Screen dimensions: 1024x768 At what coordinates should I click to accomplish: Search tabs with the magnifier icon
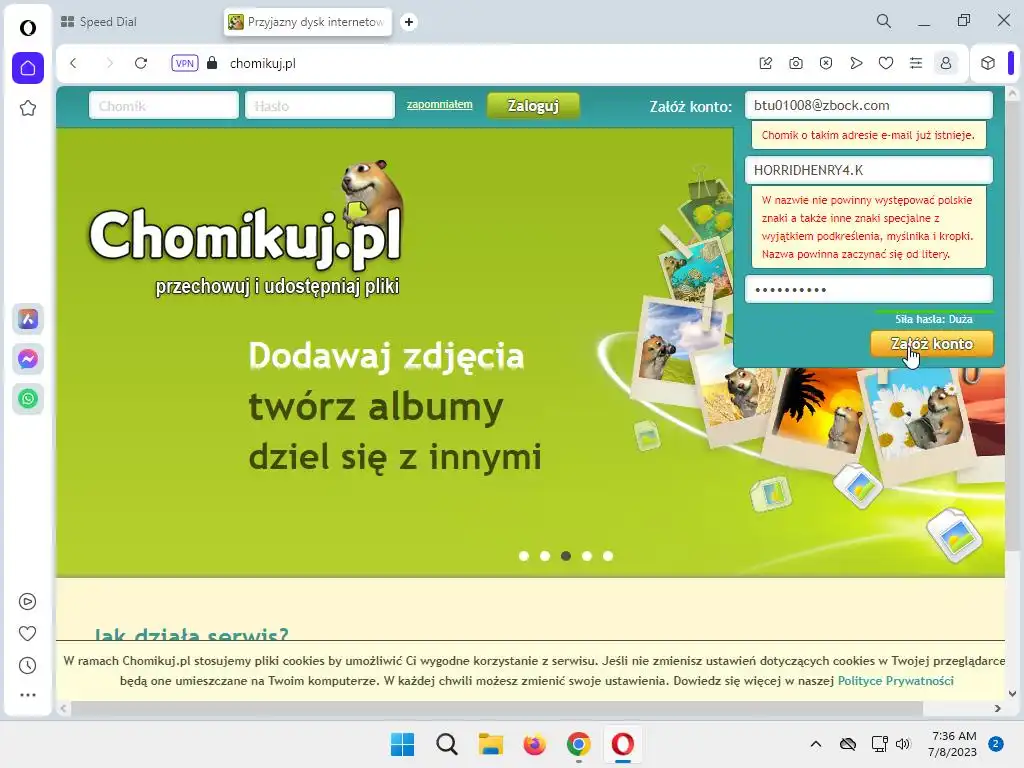pyautogui.click(x=884, y=21)
